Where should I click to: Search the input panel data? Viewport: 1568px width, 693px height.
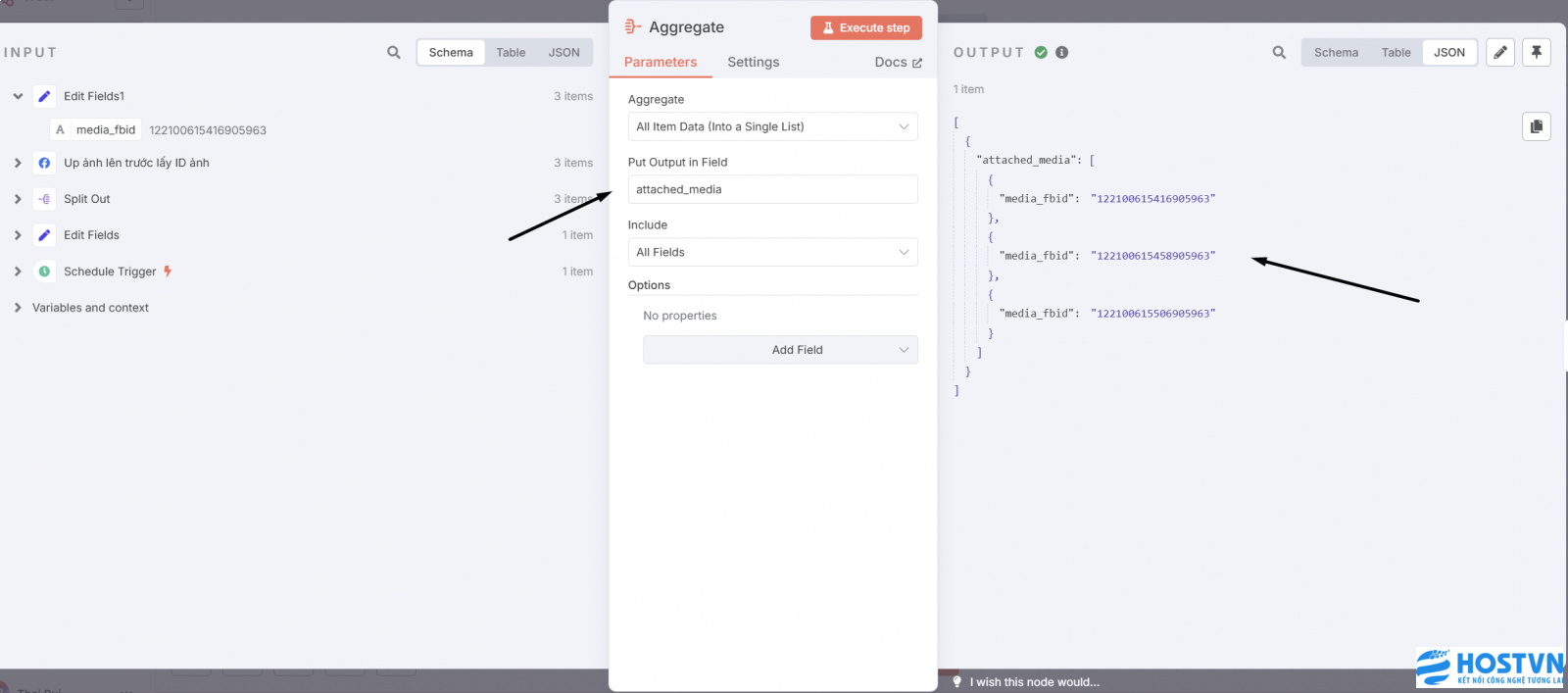[394, 53]
